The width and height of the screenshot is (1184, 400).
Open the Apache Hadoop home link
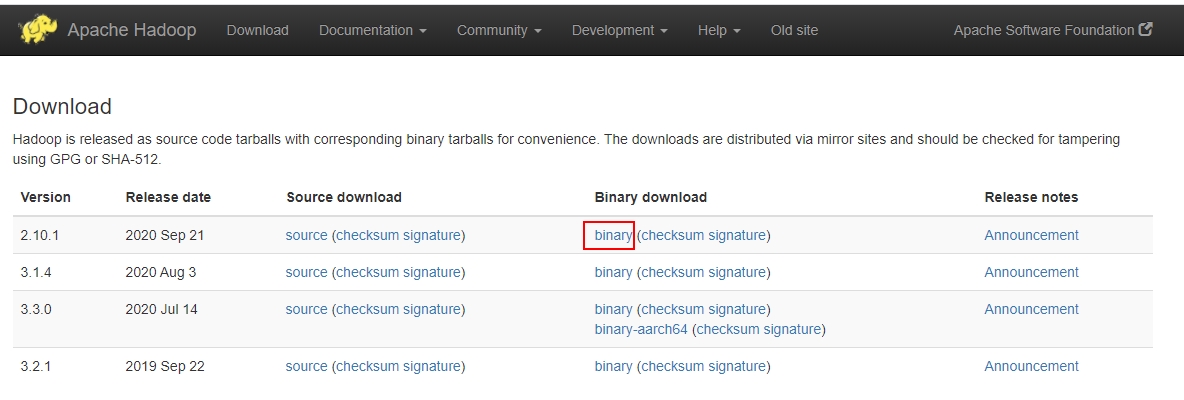pyautogui.click(x=131, y=30)
